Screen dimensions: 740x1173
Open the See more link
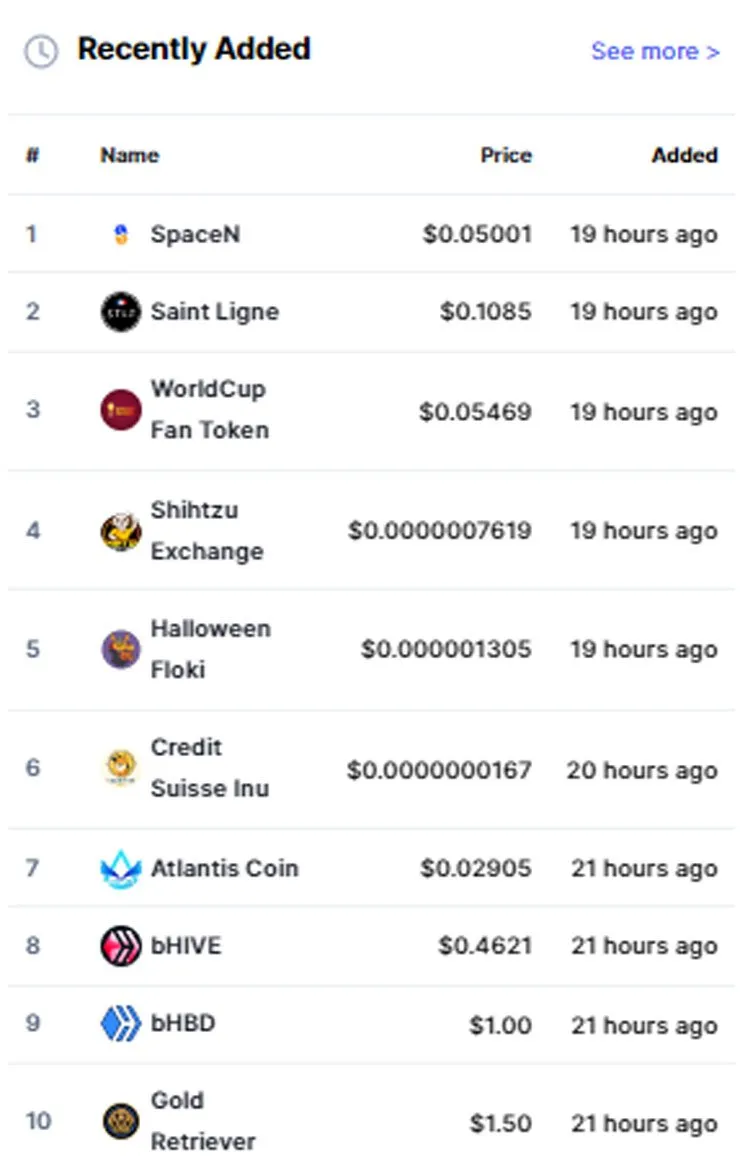pyautogui.click(x=655, y=51)
